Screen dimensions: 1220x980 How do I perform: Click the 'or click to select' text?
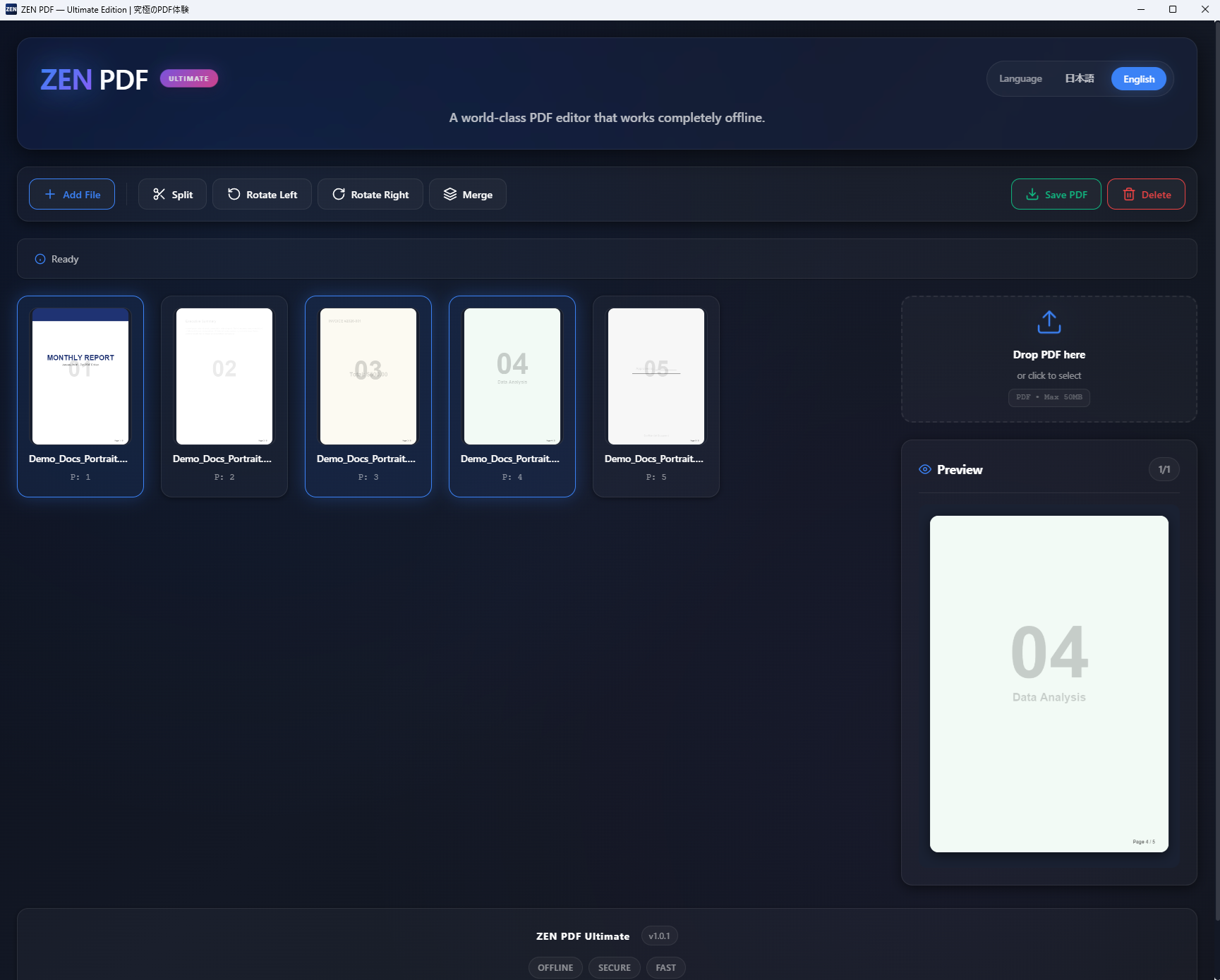coord(1049,375)
